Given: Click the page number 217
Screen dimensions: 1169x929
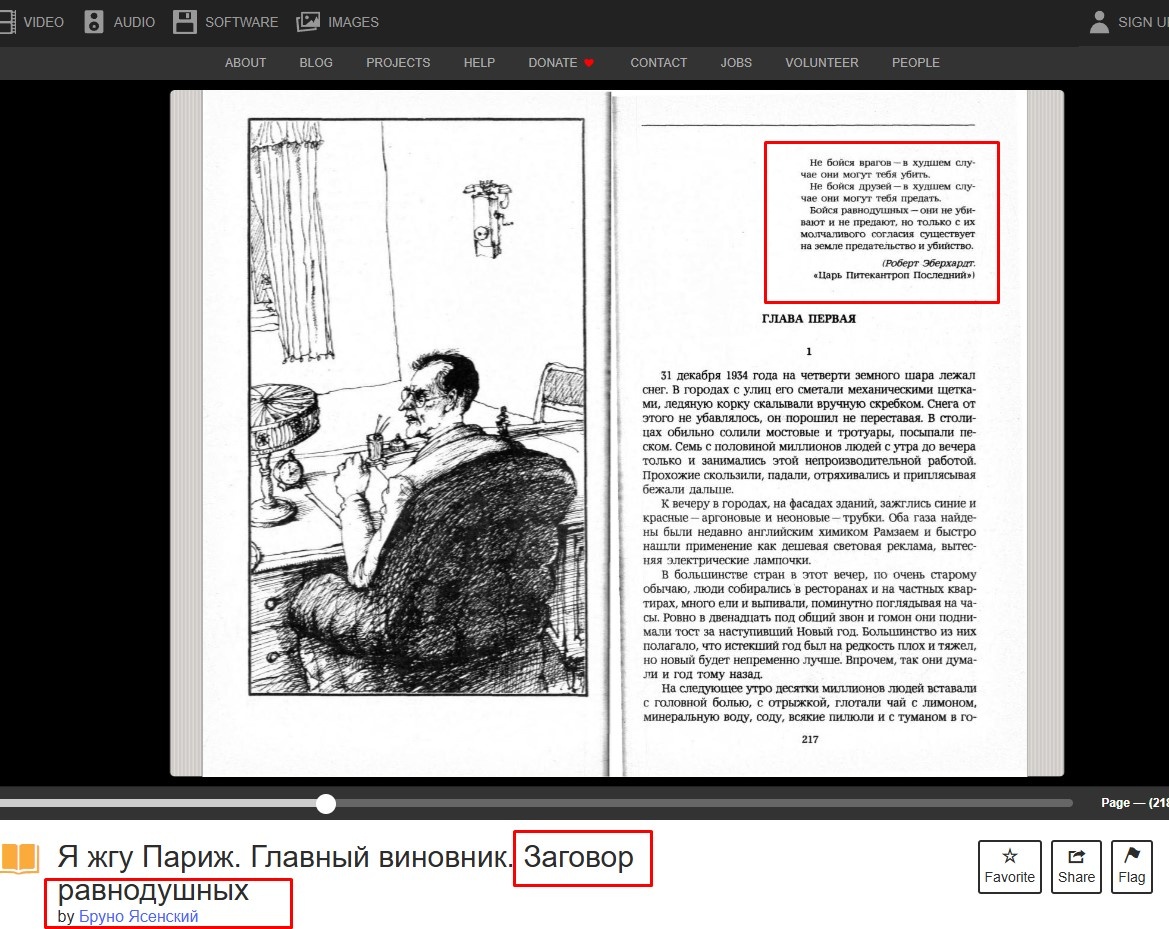Looking at the screenshot, I should (x=810, y=740).
